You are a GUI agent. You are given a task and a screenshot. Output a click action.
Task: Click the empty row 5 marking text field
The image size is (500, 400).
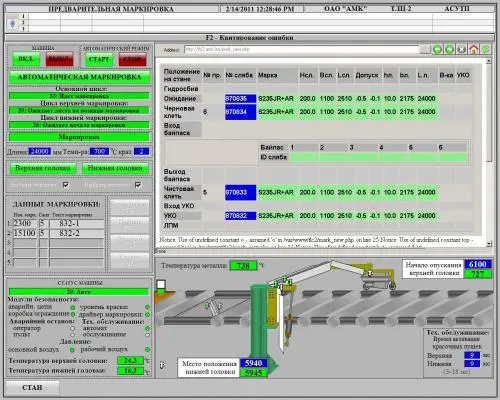76,263
